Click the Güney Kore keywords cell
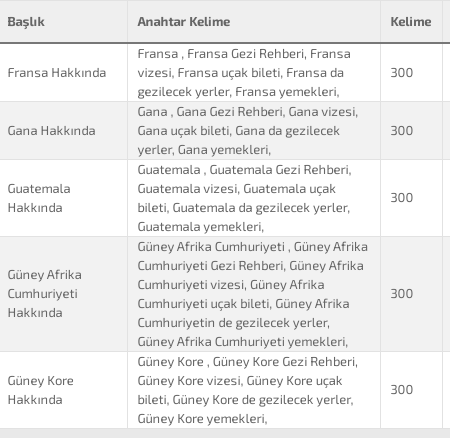450x438 pixels. (x=254, y=390)
